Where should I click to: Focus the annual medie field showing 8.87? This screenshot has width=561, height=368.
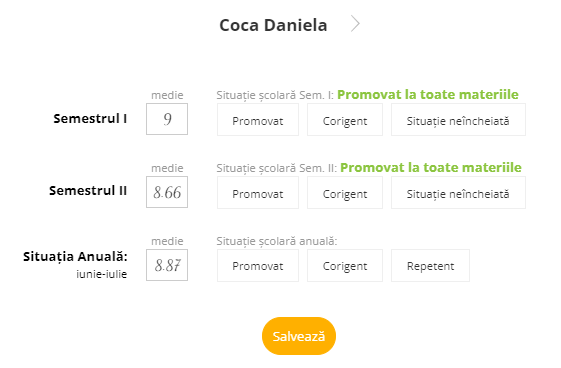(167, 265)
